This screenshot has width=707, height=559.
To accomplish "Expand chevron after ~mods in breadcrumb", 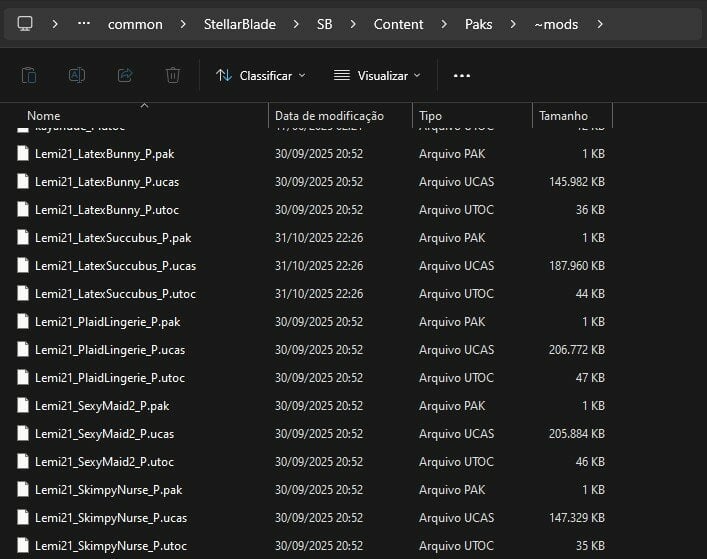I will pyautogui.click(x=600, y=24).
